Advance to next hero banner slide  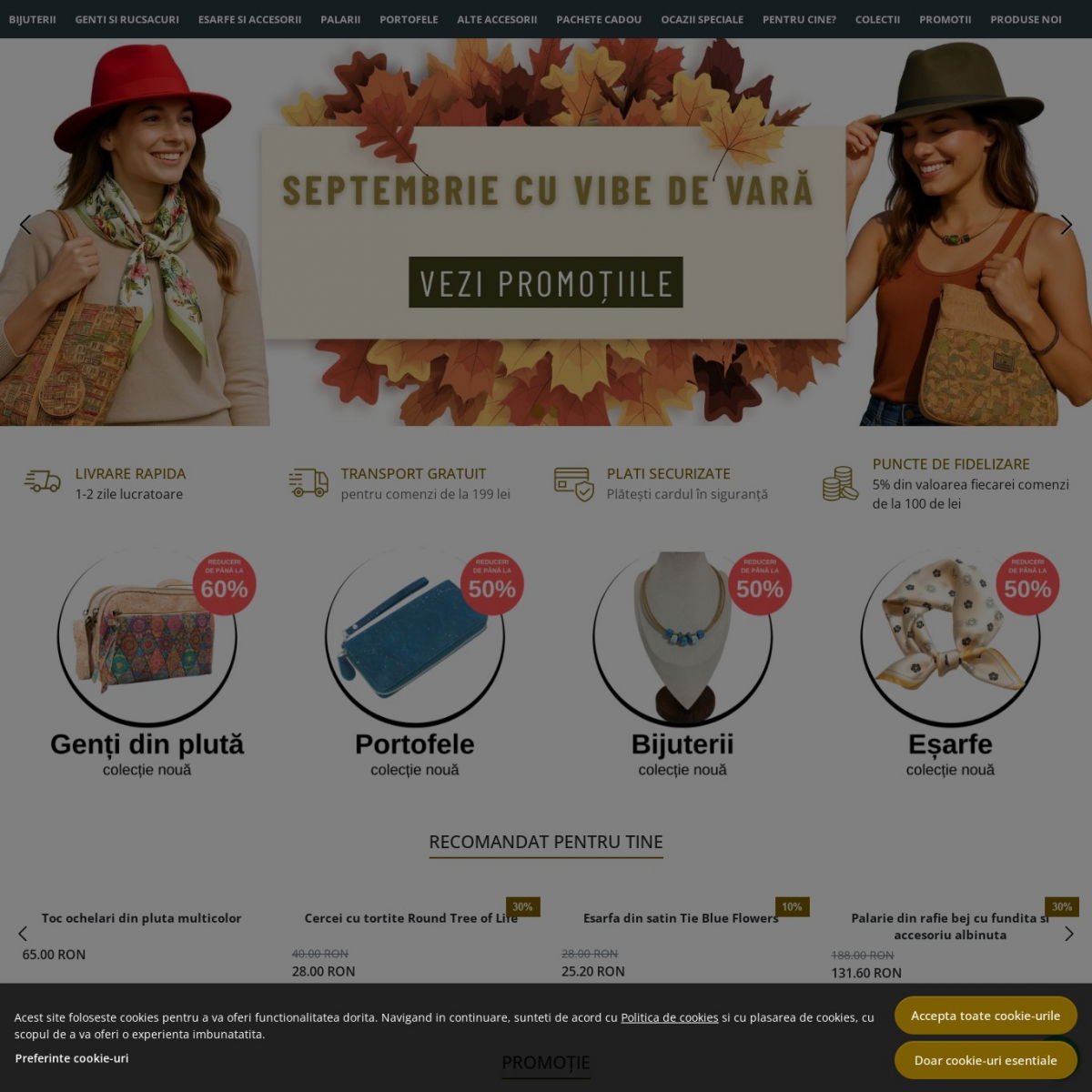[1067, 225]
